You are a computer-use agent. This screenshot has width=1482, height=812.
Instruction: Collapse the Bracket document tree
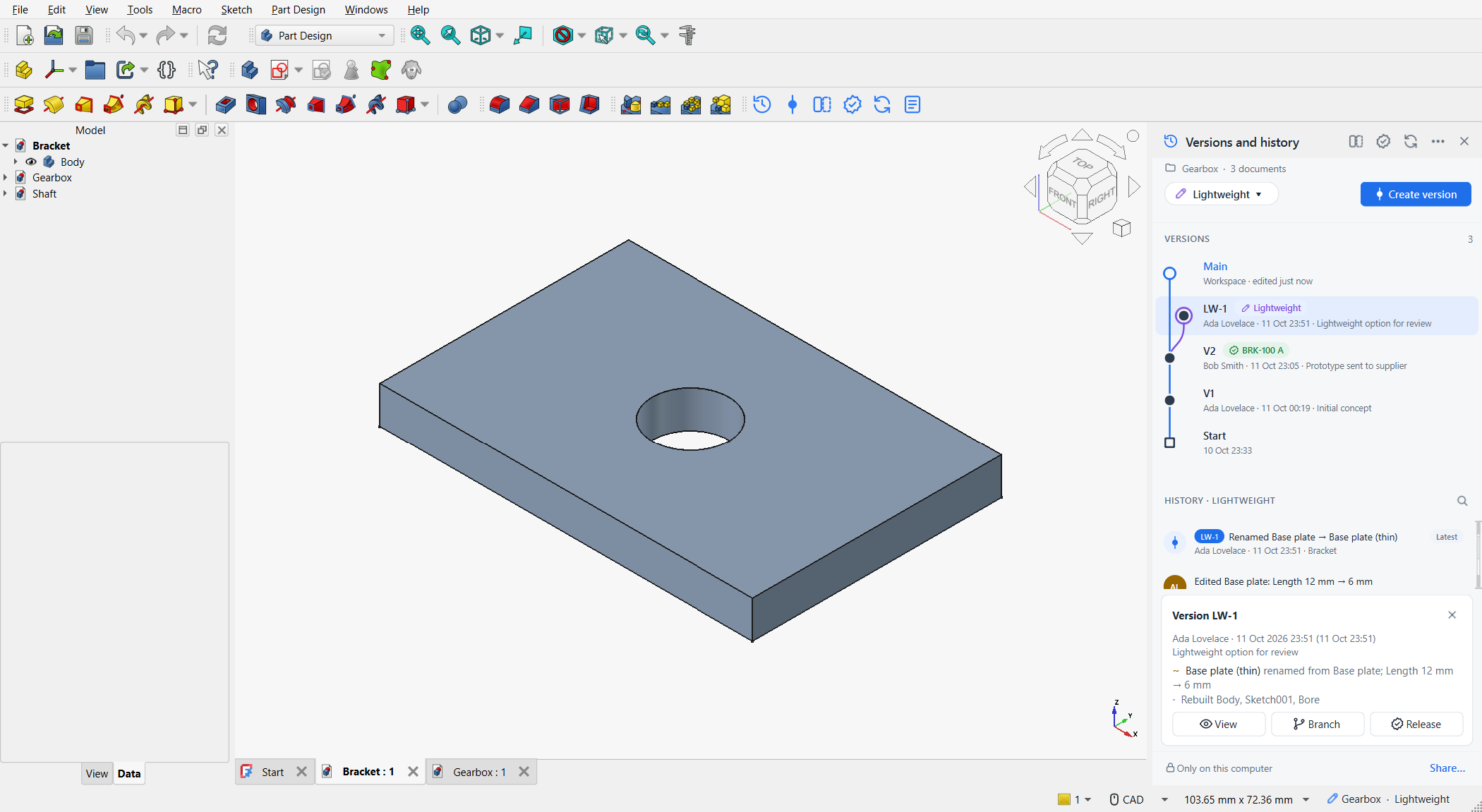click(6, 146)
